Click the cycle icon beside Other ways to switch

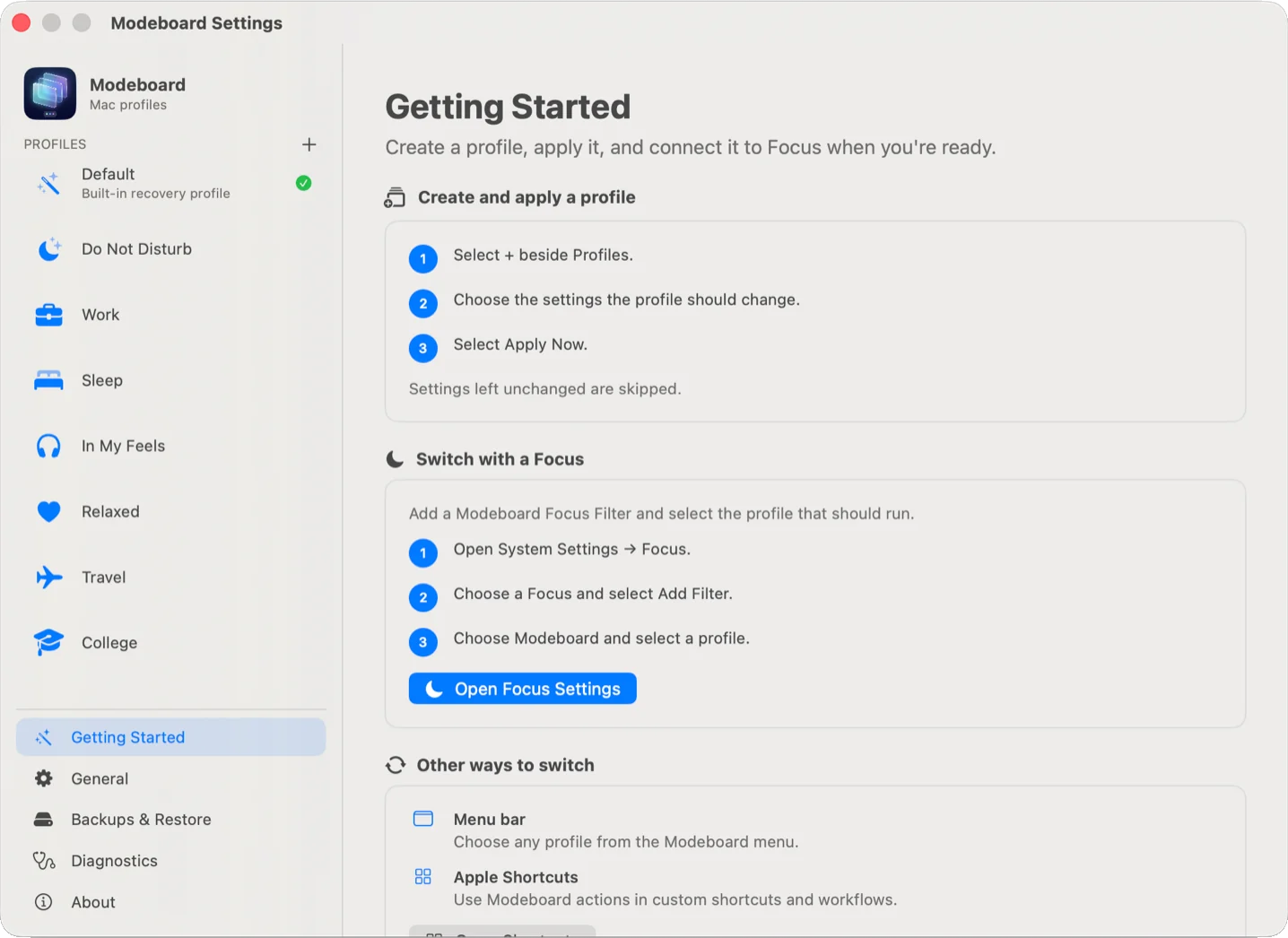coord(396,765)
